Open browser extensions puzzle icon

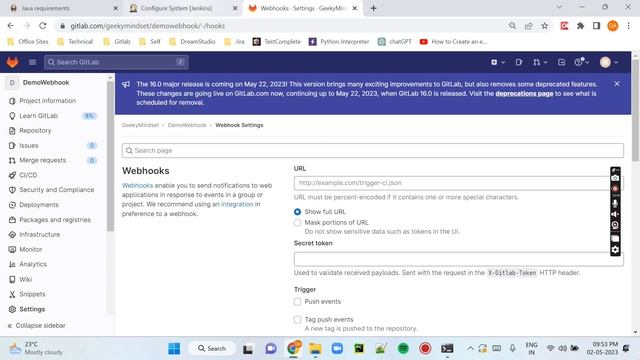tap(580, 26)
